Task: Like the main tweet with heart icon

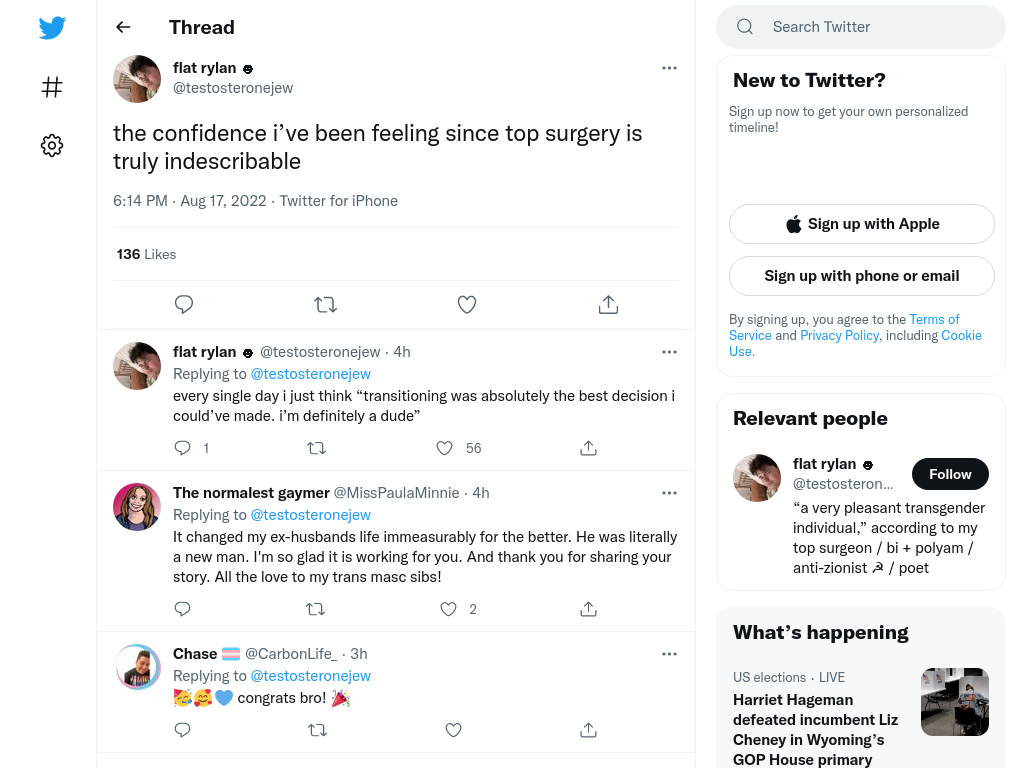Action: [x=466, y=304]
